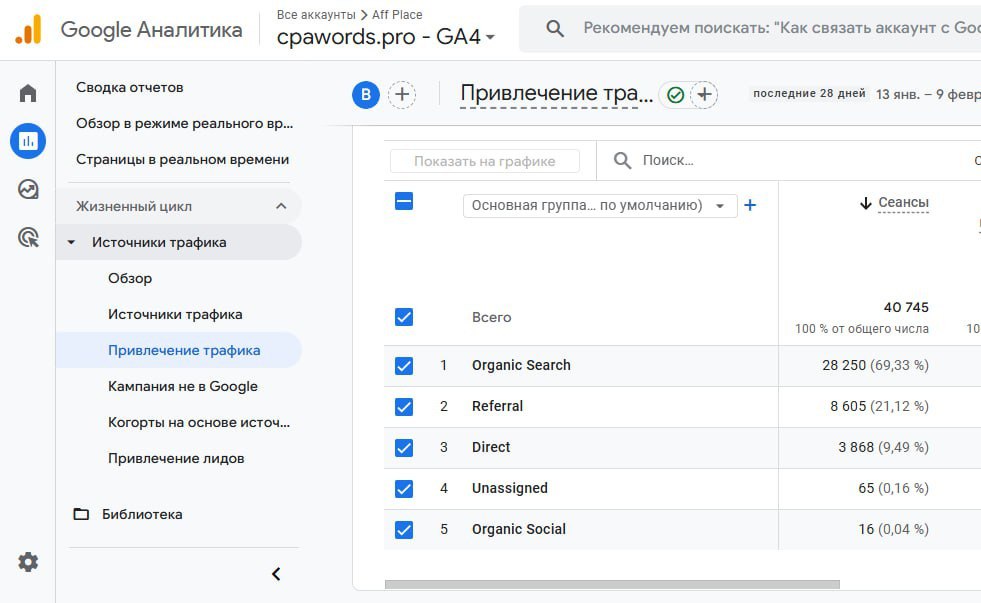Viewport: 981px width, 603px height.
Task: Click the green report status checkmark
Action: [675, 95]
